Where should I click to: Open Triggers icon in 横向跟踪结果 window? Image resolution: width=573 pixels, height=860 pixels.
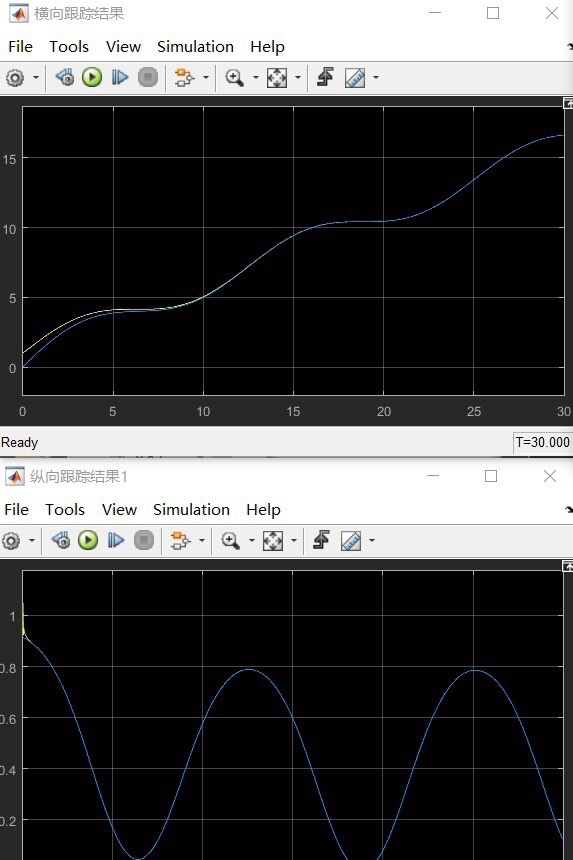[x=326, y=77]
